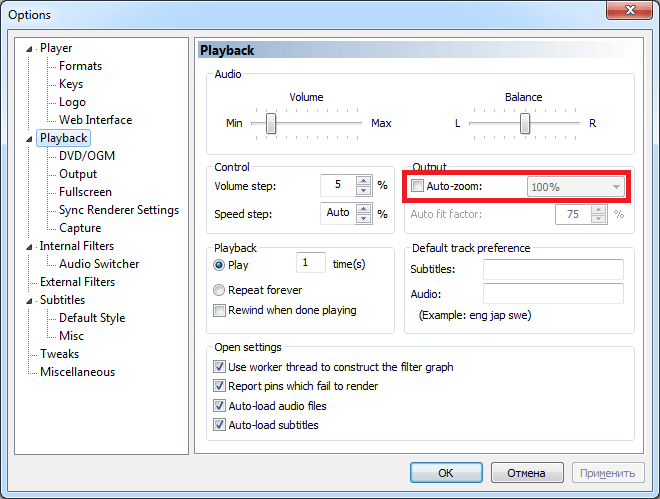Uncheck Auto-load subtitles option

pyautogui.click(x=220, y=425)
